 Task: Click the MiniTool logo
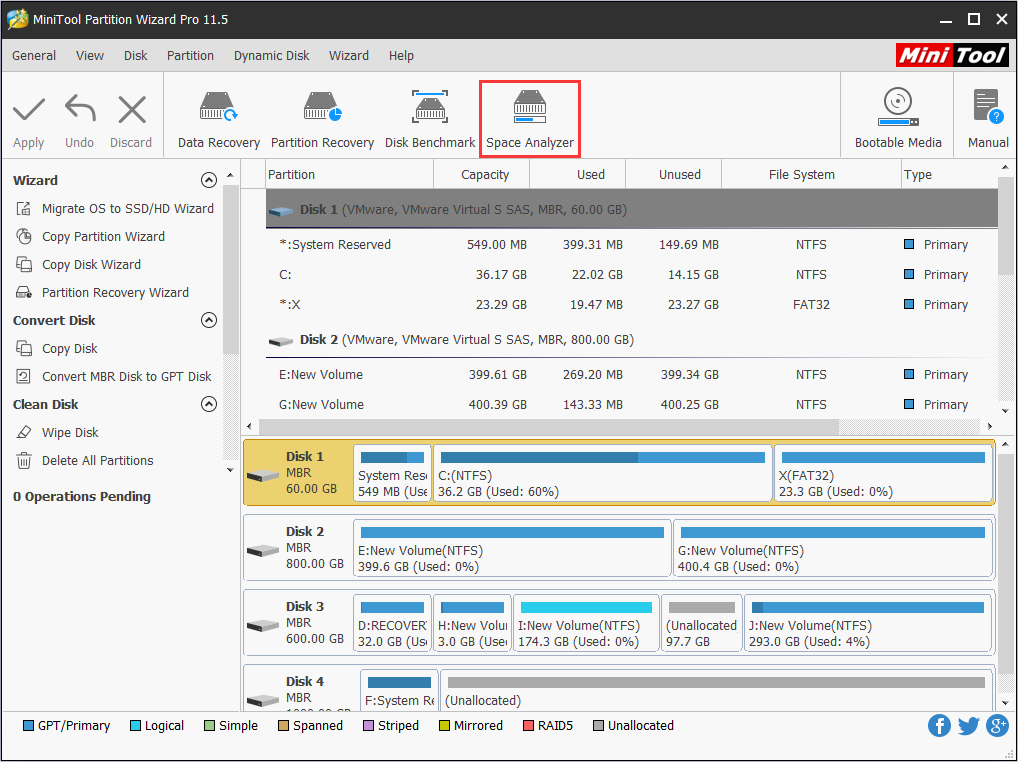(x=952, y=55)
